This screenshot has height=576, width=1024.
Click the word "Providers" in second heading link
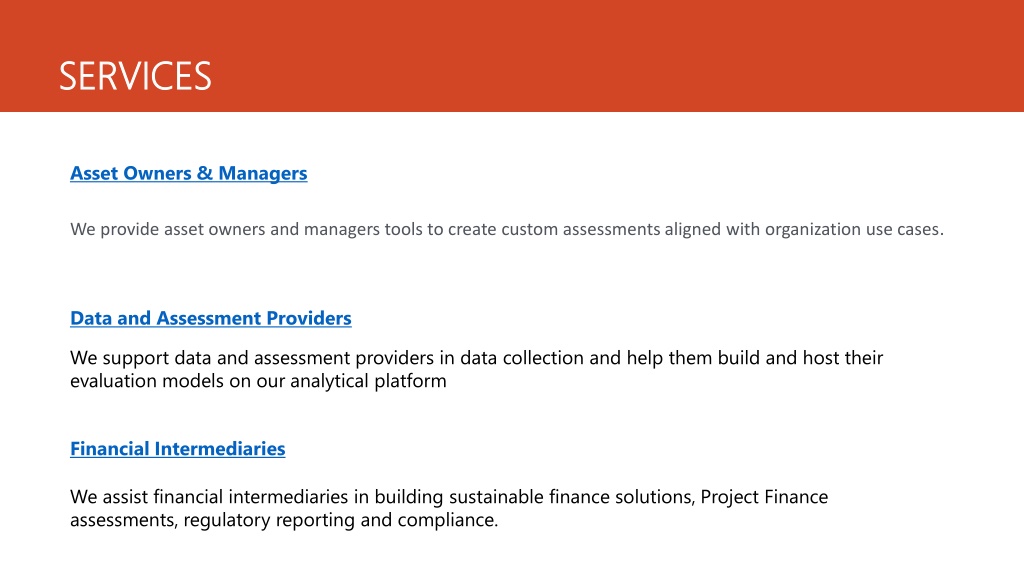coord(309,318)
